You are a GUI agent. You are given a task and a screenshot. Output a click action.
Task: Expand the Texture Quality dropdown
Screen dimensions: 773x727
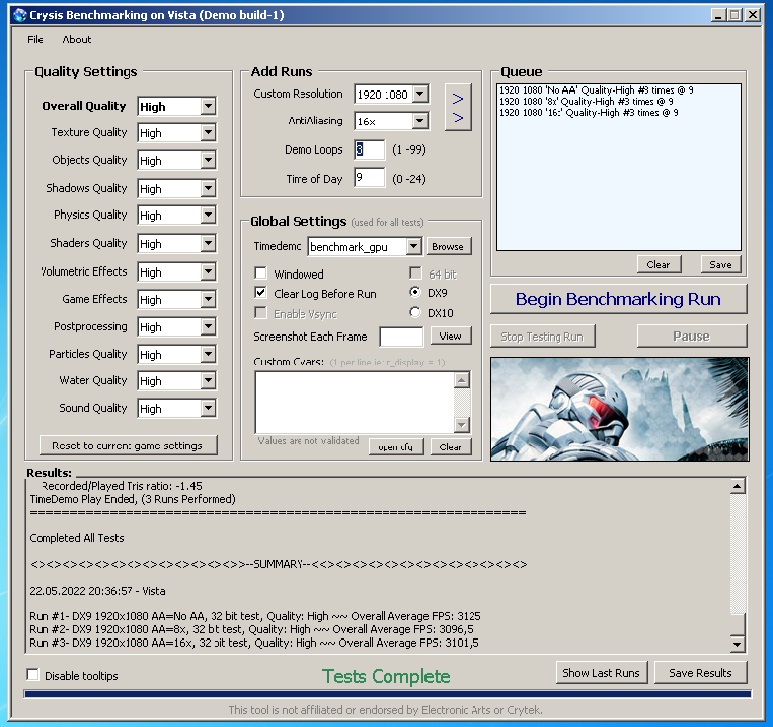point(209,132)
